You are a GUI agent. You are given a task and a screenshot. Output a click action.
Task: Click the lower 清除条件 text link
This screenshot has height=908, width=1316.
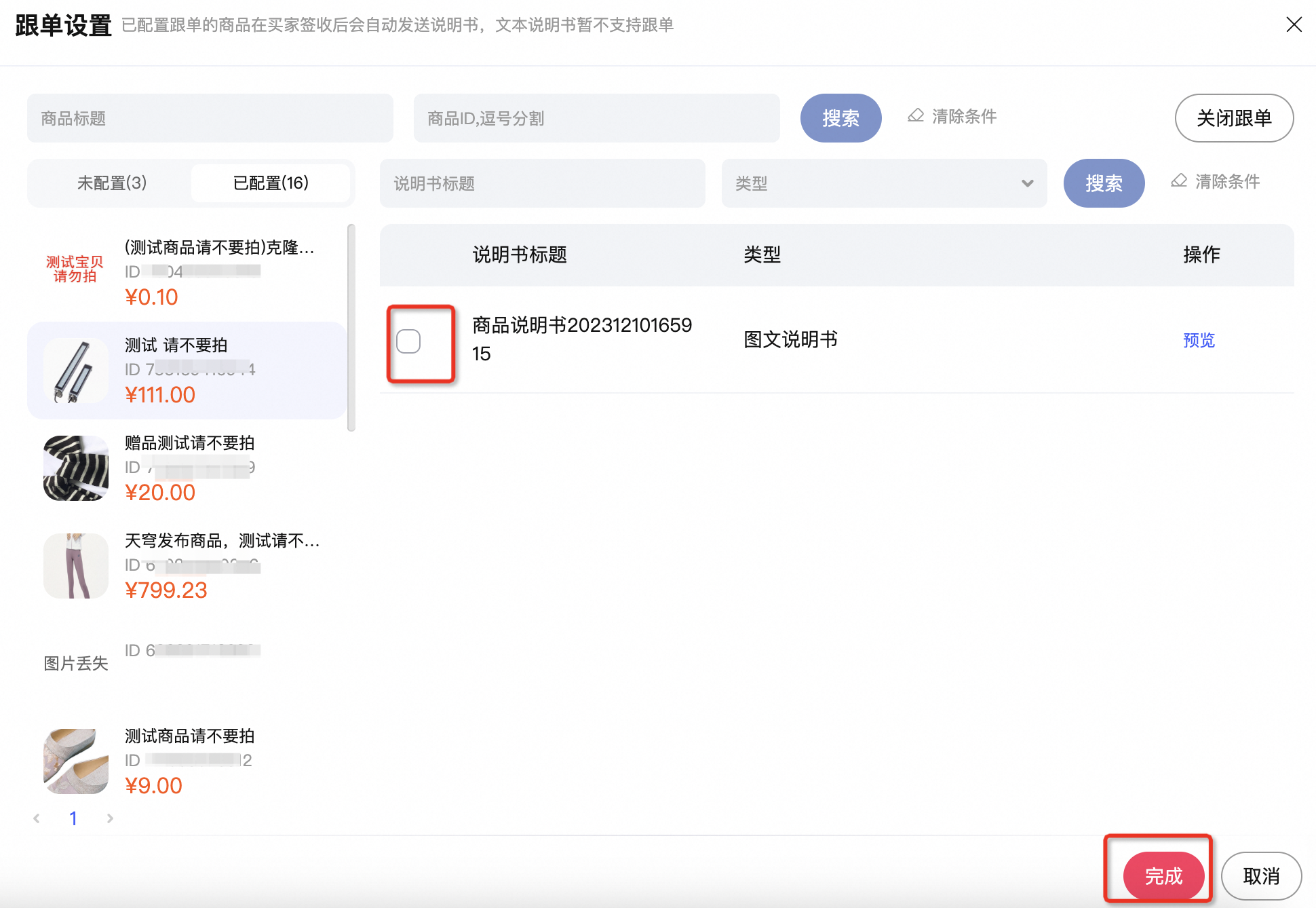1227,181
